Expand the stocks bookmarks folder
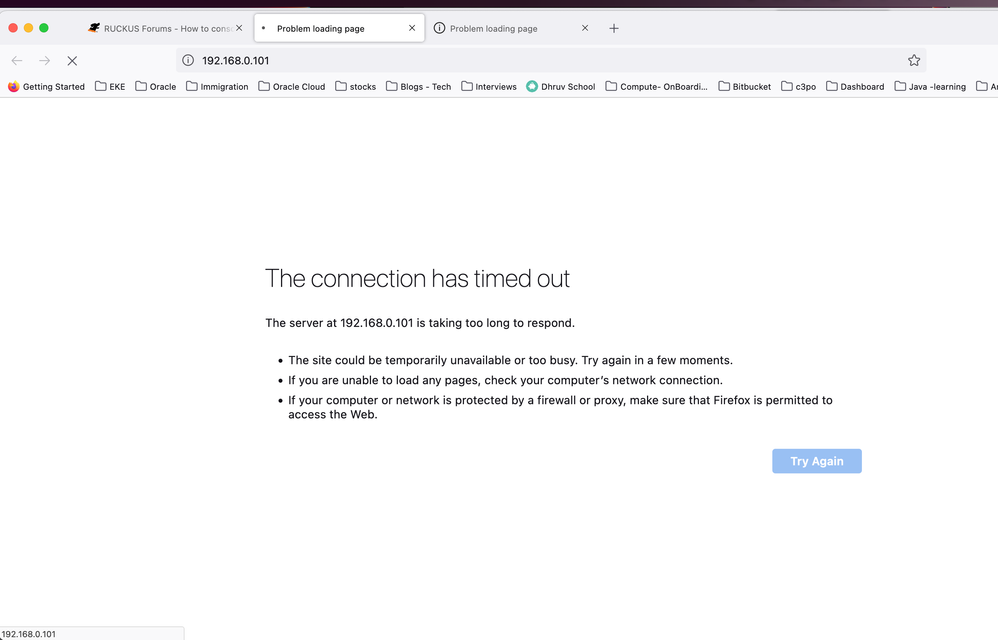 pos(355,87)
